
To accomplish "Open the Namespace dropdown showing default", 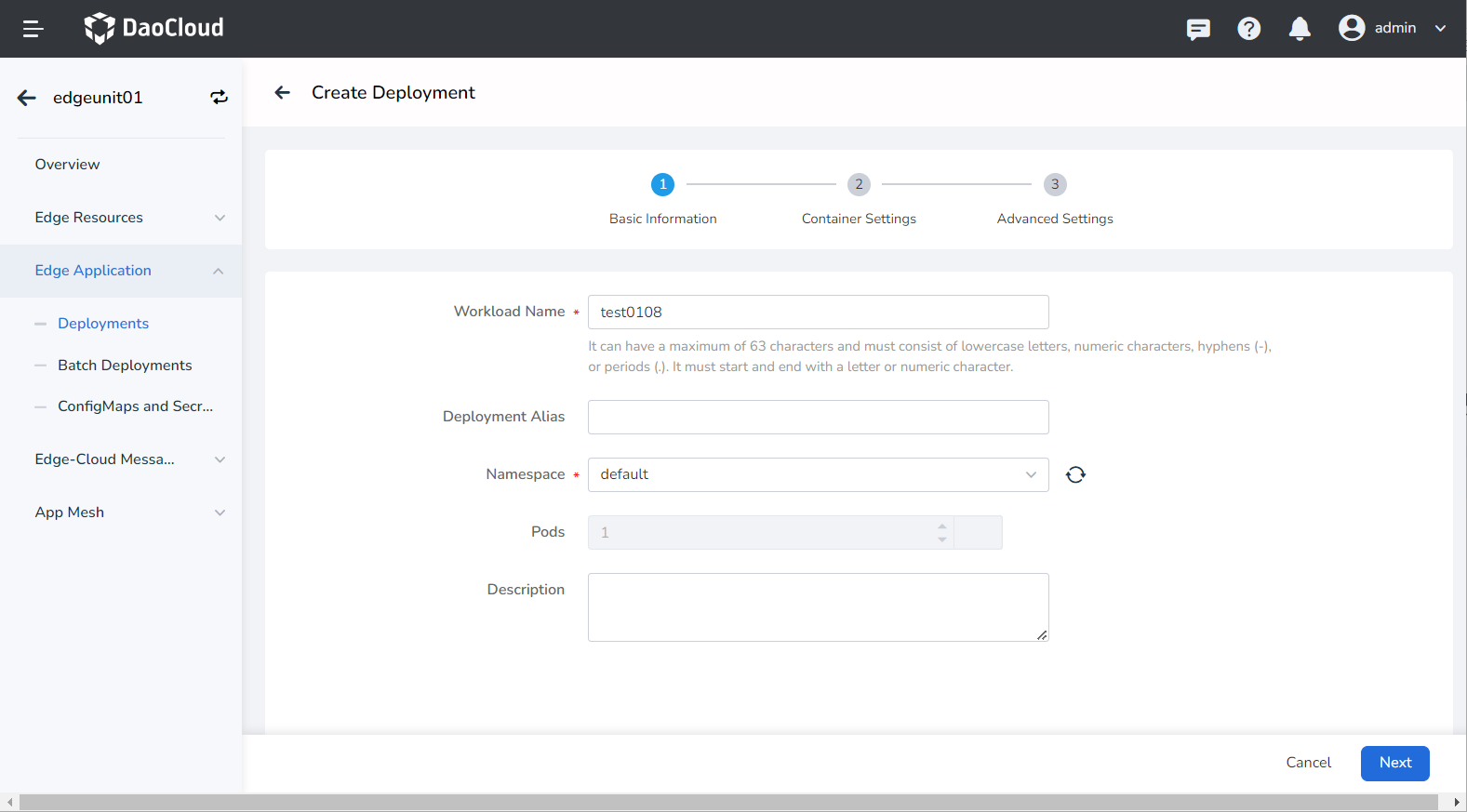I will pyautogui.click(x=818, y=474).
